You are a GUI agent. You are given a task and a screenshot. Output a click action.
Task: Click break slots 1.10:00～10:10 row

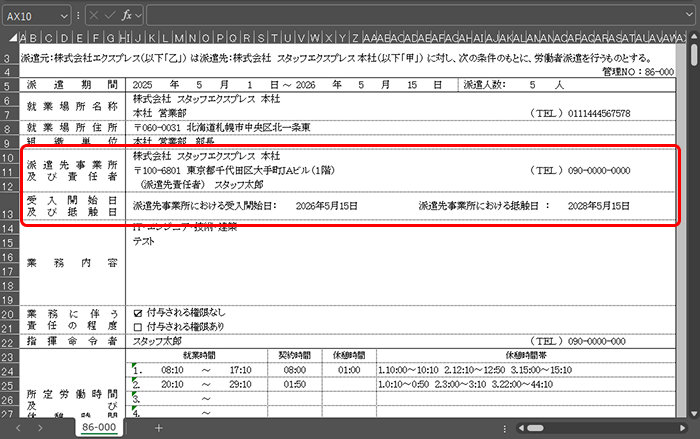475,370
